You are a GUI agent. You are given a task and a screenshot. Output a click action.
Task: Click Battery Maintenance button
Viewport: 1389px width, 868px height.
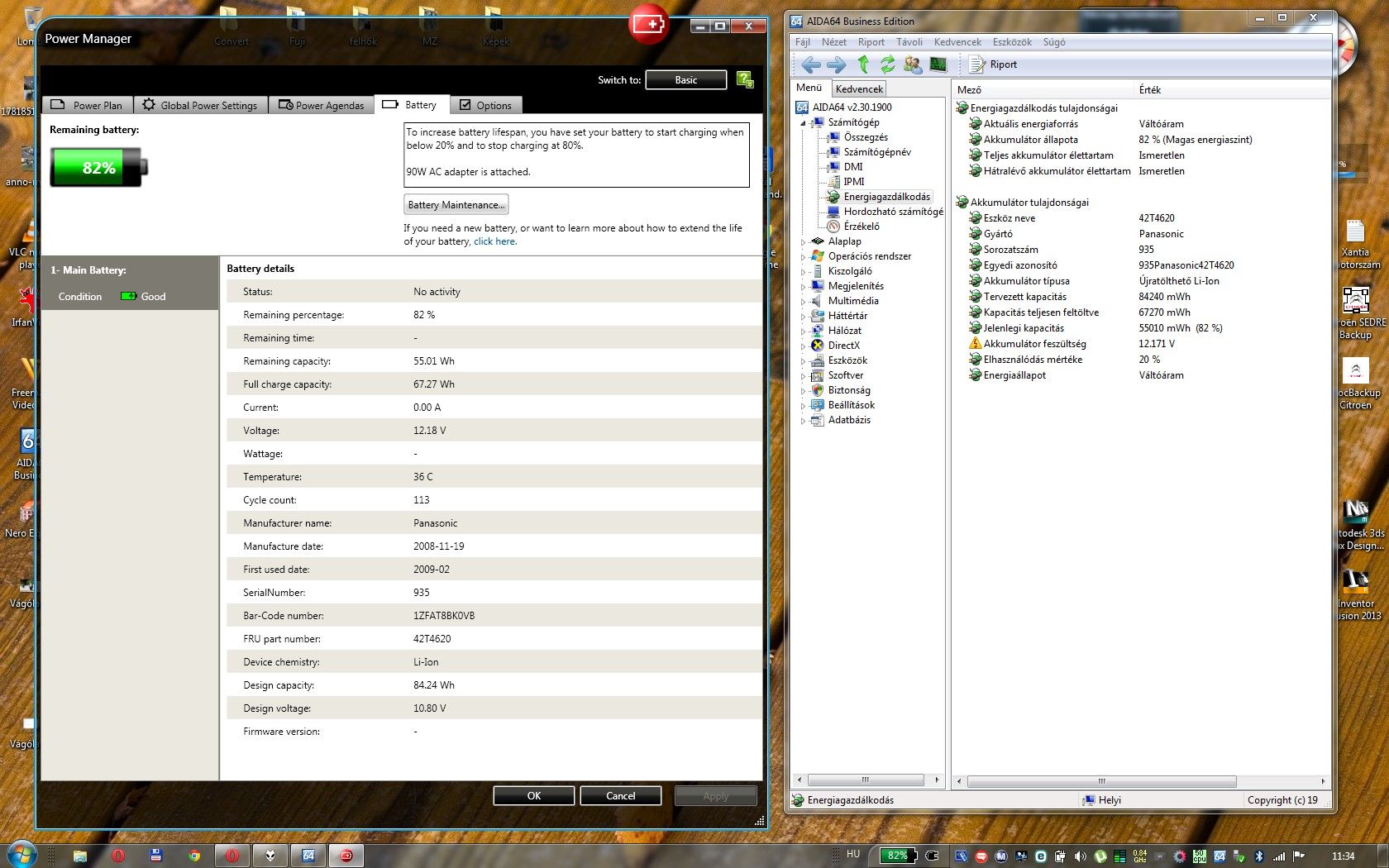coord(456,205)
